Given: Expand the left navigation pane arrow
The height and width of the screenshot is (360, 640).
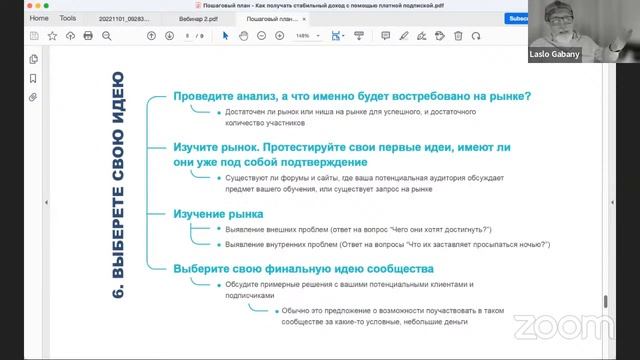Looking at the screenshot, I should click(x=46, y=202).
